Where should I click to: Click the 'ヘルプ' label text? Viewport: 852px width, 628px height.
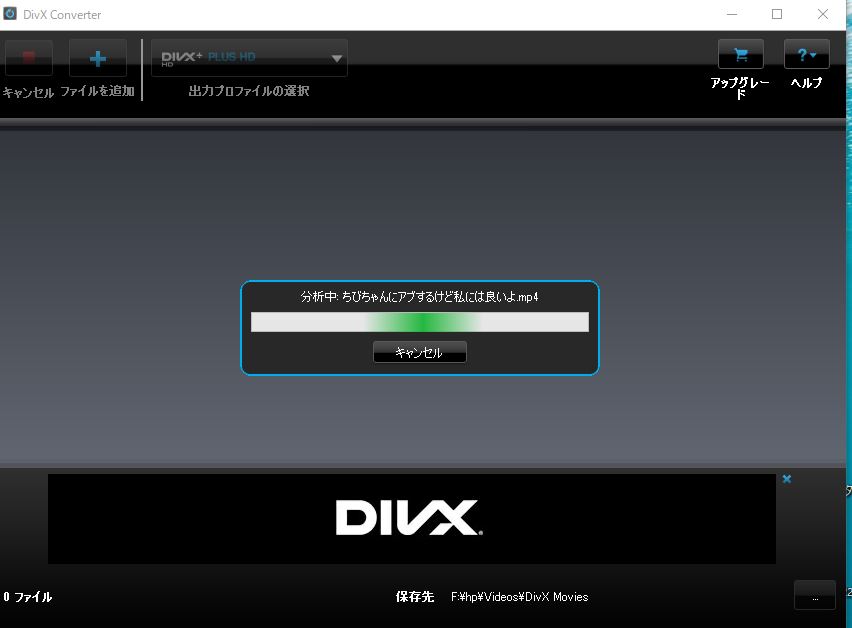click(806, 83)
